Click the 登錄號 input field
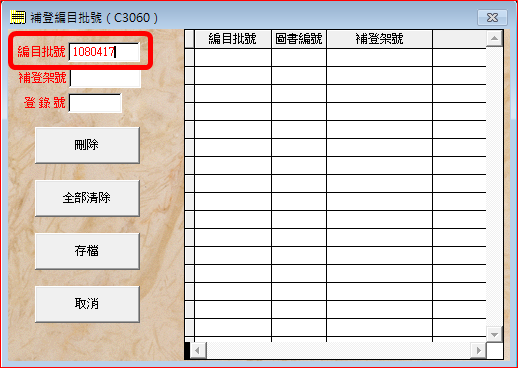Image resolution: width=518 pixels, height=368 pixels. point(95,103)
